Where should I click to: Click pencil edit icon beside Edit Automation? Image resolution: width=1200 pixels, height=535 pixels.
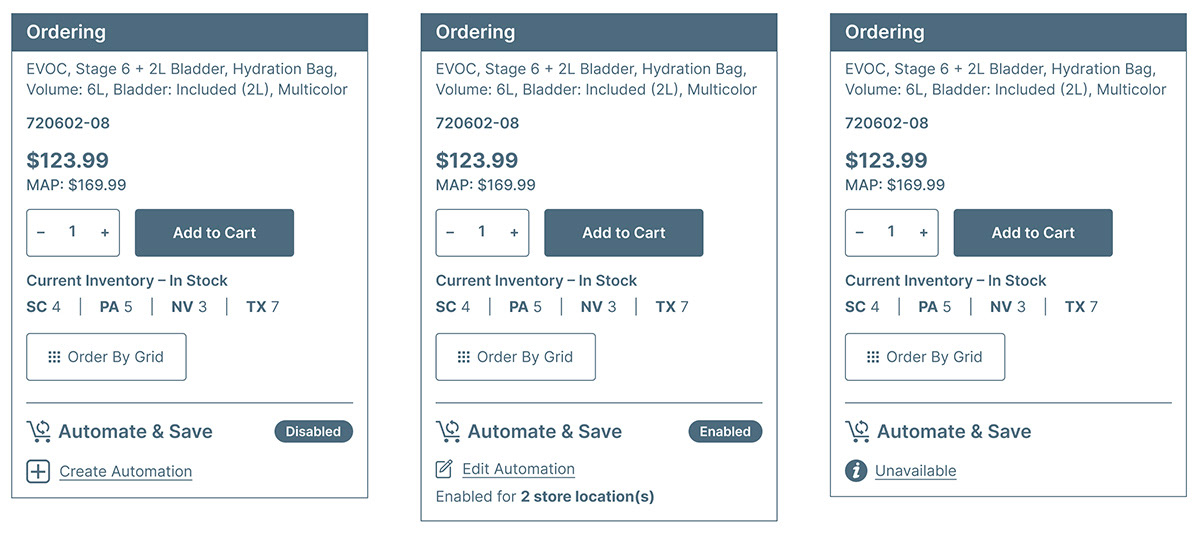pyautogui.click(x=444, y=469)
